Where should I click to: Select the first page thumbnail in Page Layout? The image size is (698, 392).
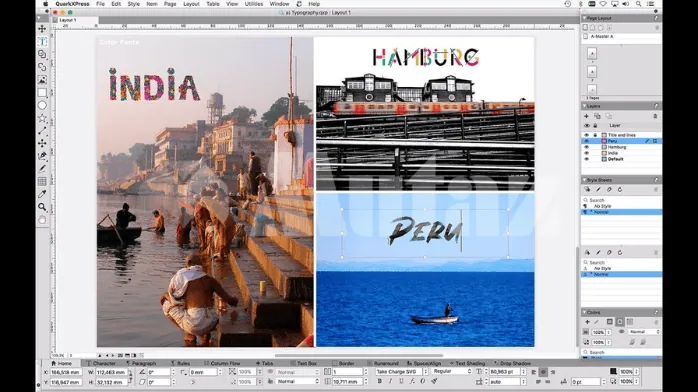[x=592, y=54]
